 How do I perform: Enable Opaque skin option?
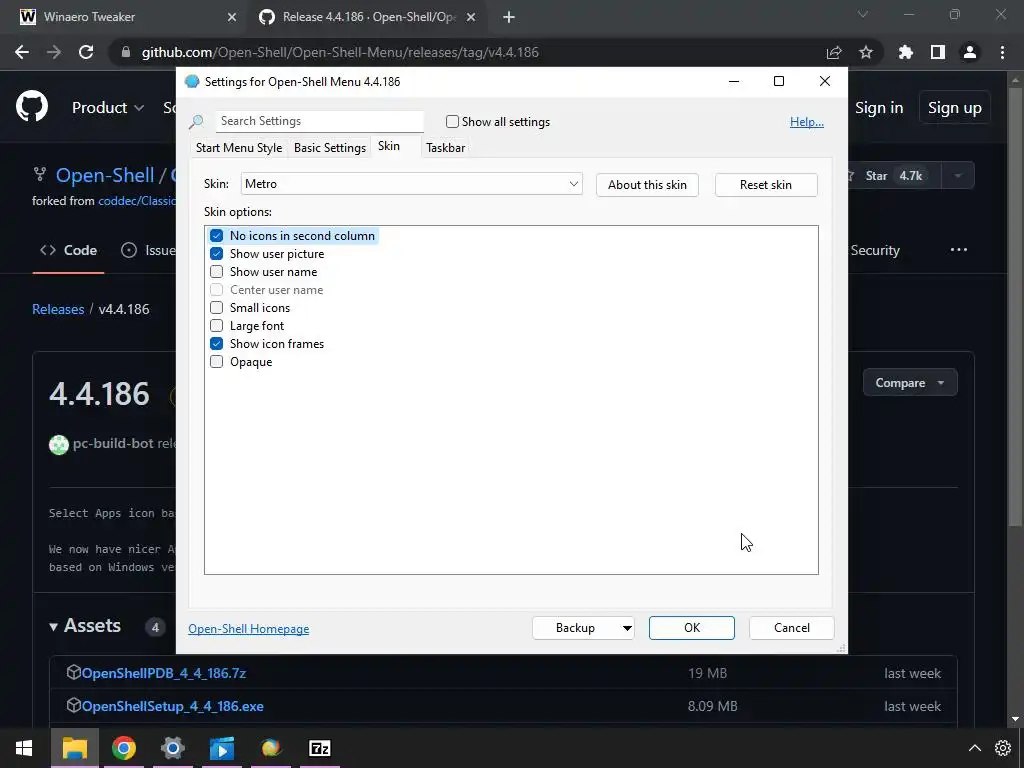click(x=216, y=361)
